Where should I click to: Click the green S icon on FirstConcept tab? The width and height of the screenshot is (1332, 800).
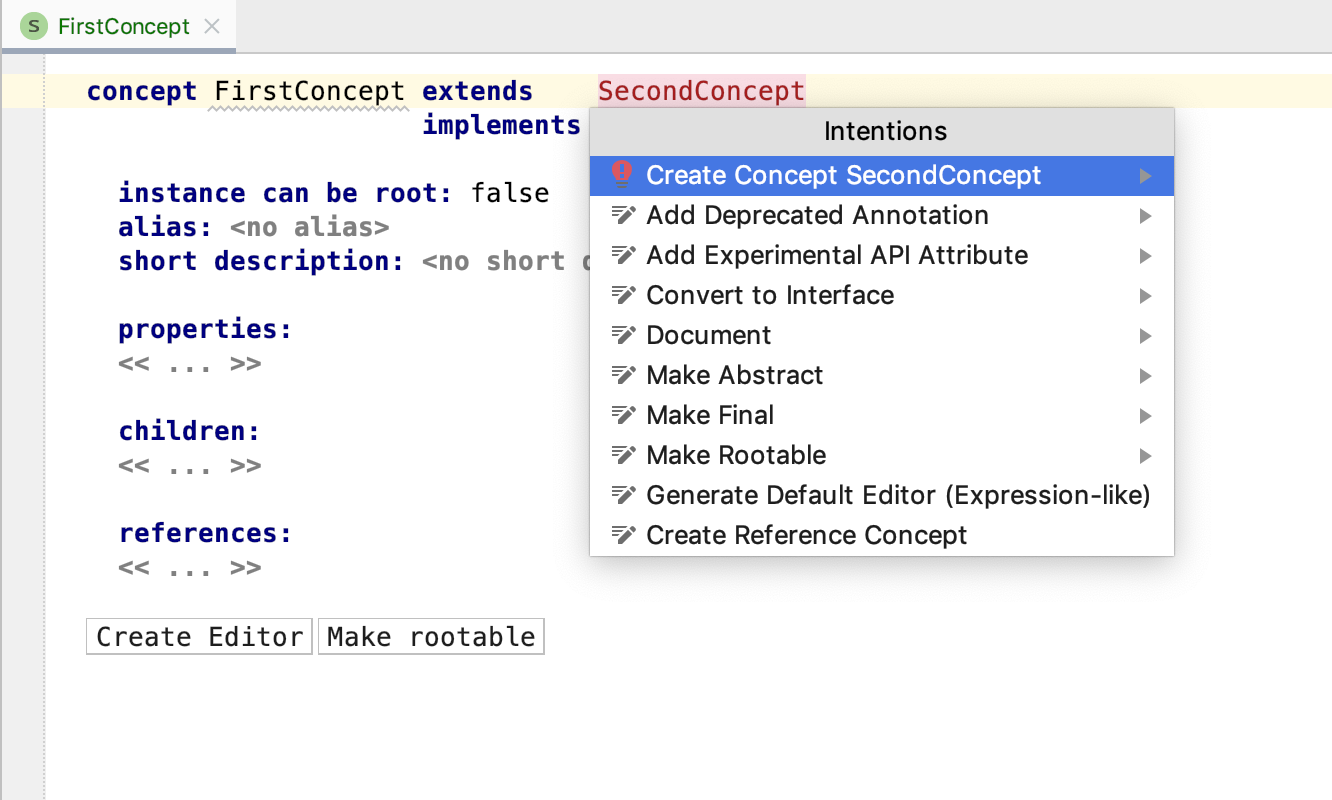pos(35,26)
